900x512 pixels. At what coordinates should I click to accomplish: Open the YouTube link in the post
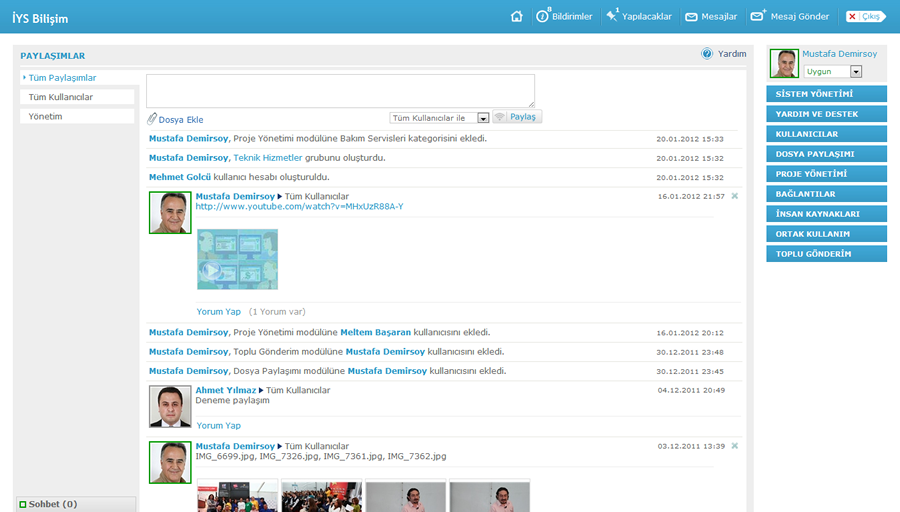pyautogui.click(x=299, y=206)
